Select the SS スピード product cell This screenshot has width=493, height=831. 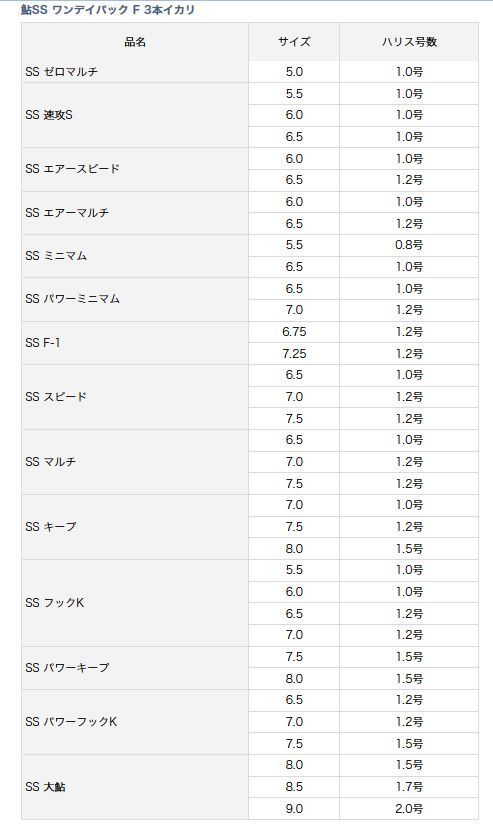pyautogui.click(x=135, y=396)
